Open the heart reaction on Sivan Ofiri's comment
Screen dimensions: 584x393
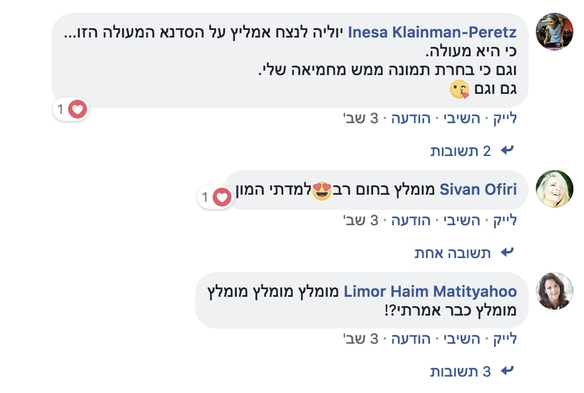[215, 197]
